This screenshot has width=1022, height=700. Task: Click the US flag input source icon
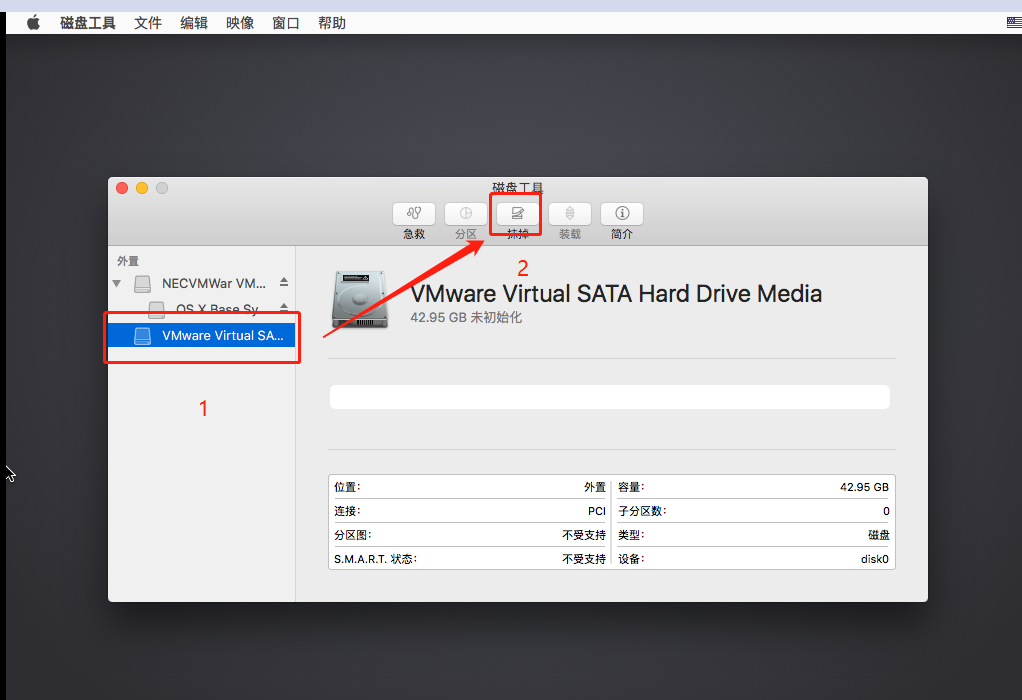1014,23
